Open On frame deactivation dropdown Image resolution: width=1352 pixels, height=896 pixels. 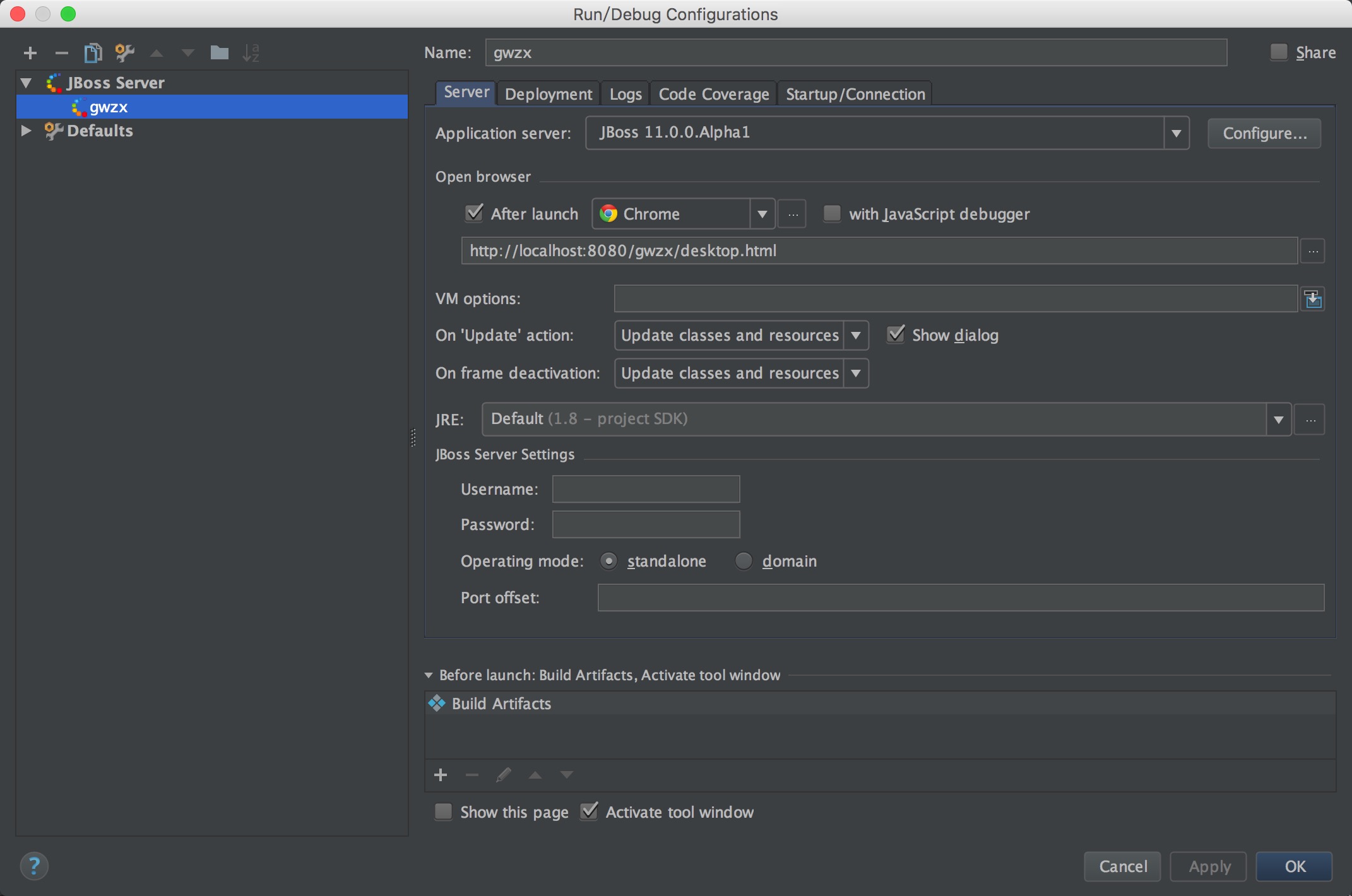coord(855,374)
